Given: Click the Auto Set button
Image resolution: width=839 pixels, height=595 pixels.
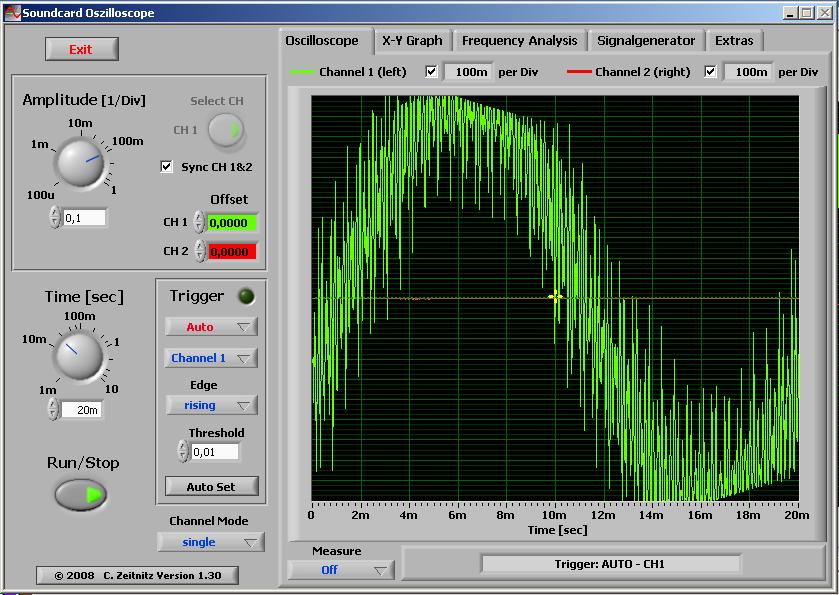Looking at the screenshot, I should (x=212, y=487).
